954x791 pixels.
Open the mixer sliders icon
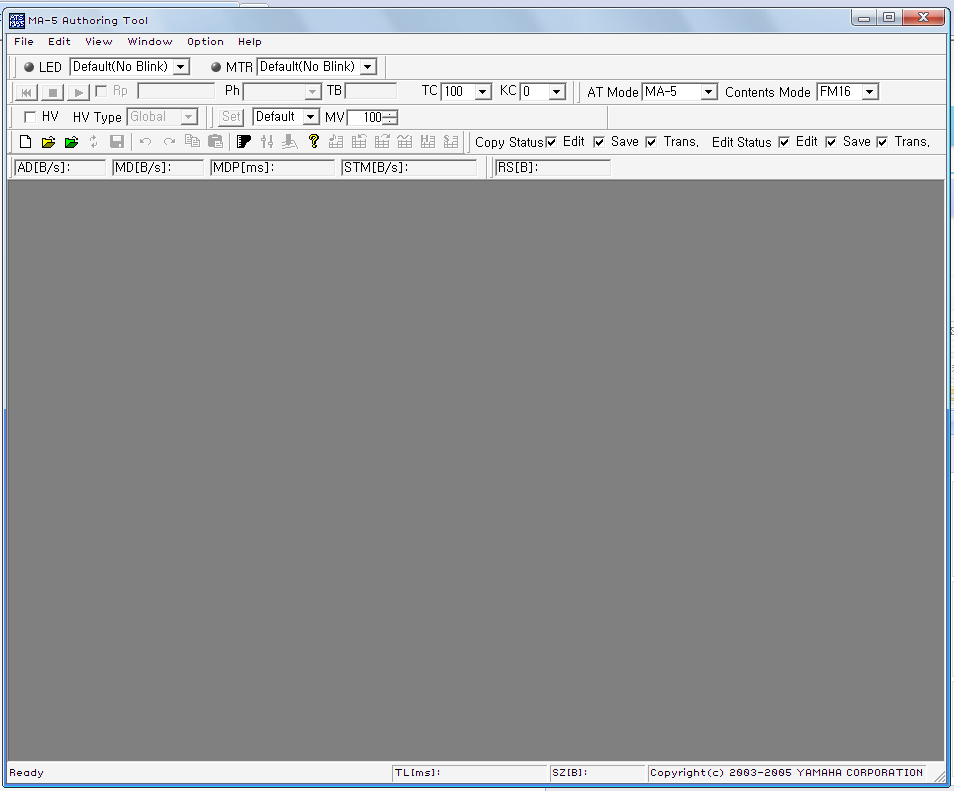coord(267,142)
